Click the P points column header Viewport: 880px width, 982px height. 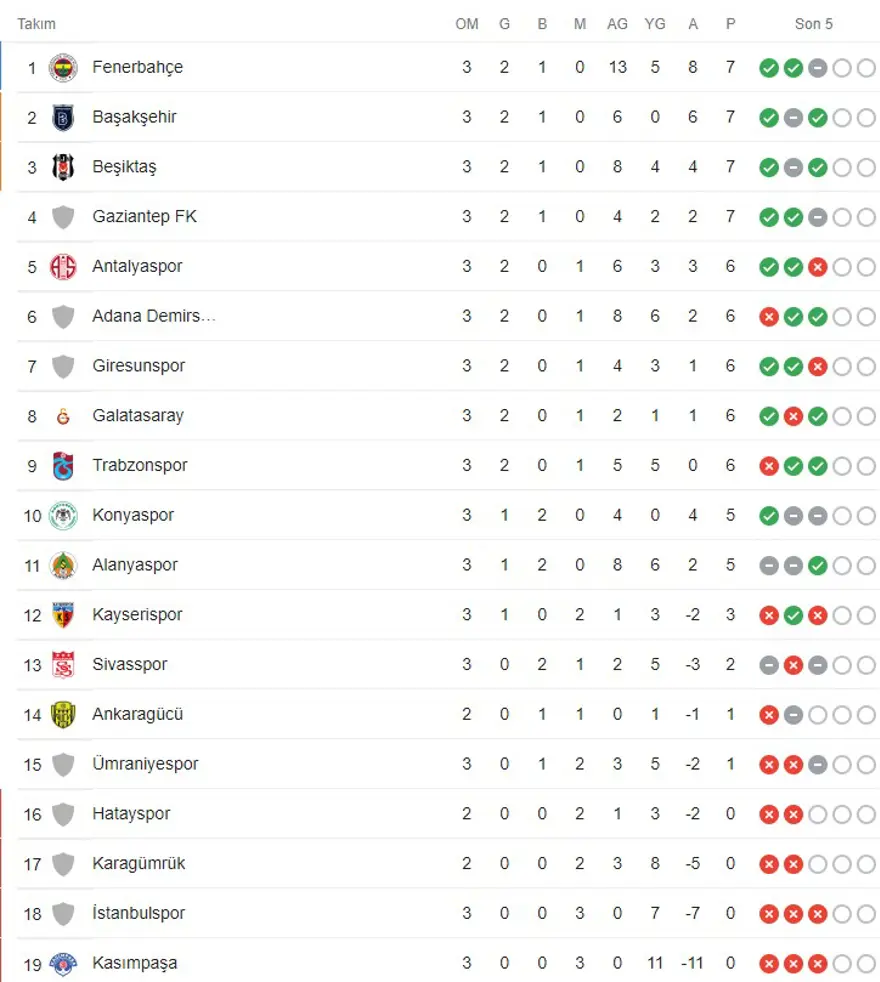[x=730, y=24]
